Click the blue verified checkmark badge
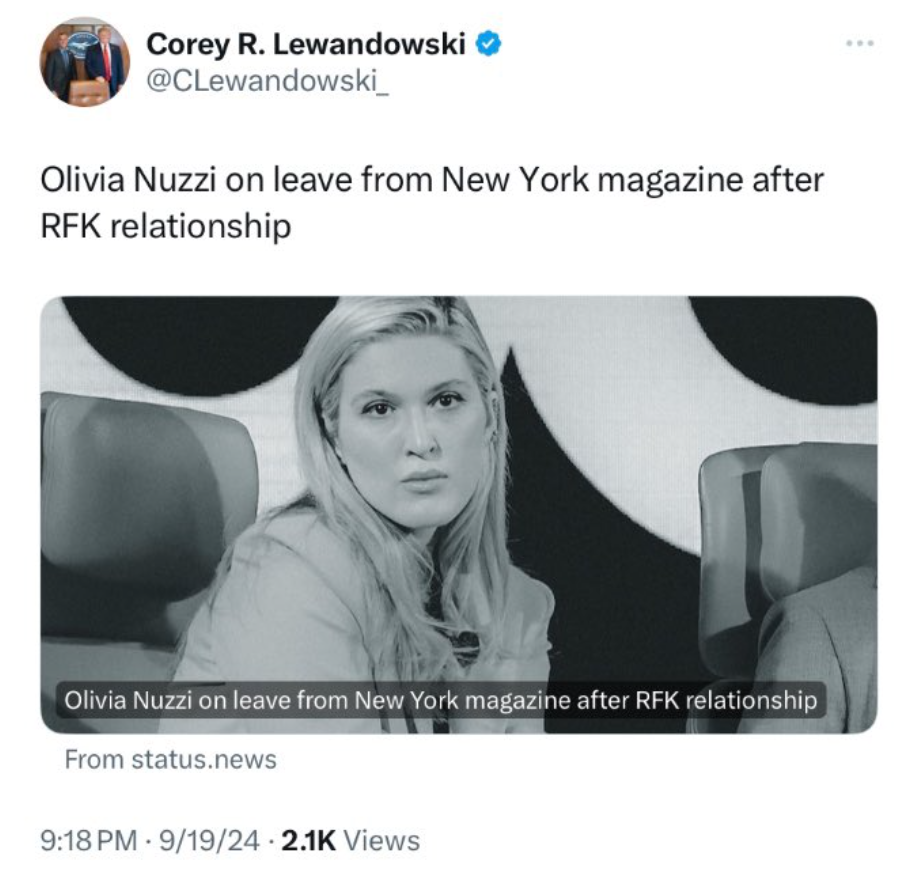The image size is (924, 884). (x=488, y=44)
